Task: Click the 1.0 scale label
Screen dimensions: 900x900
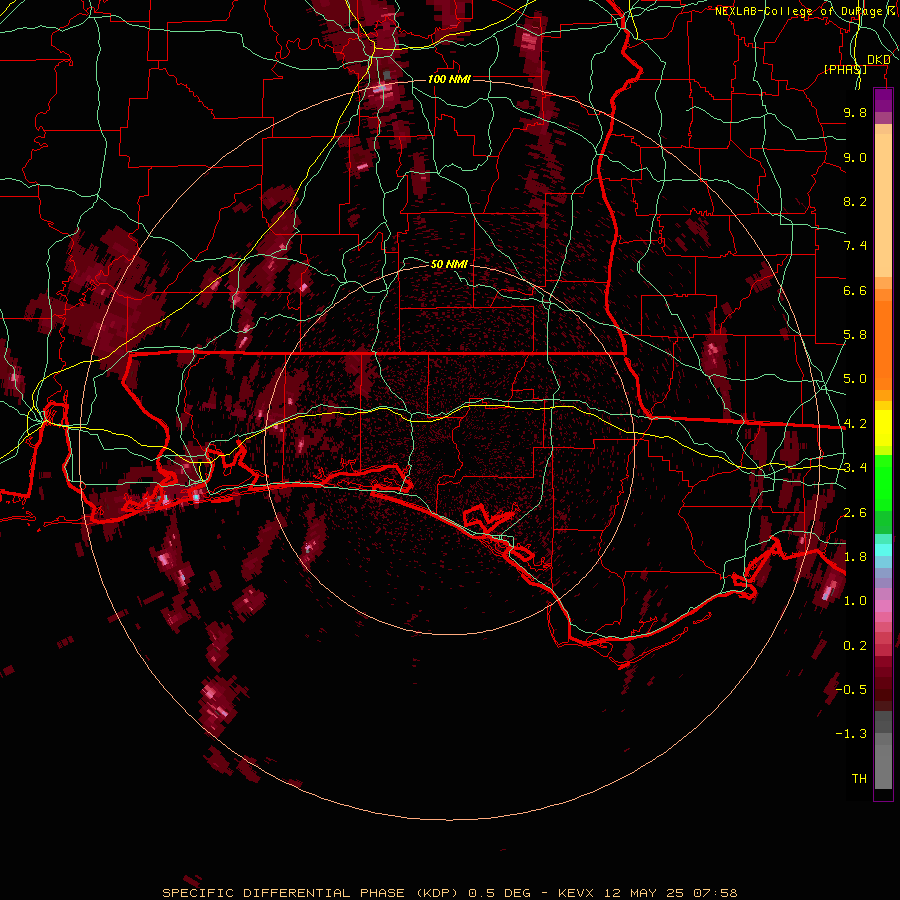Action: click(x=855, y=601)
